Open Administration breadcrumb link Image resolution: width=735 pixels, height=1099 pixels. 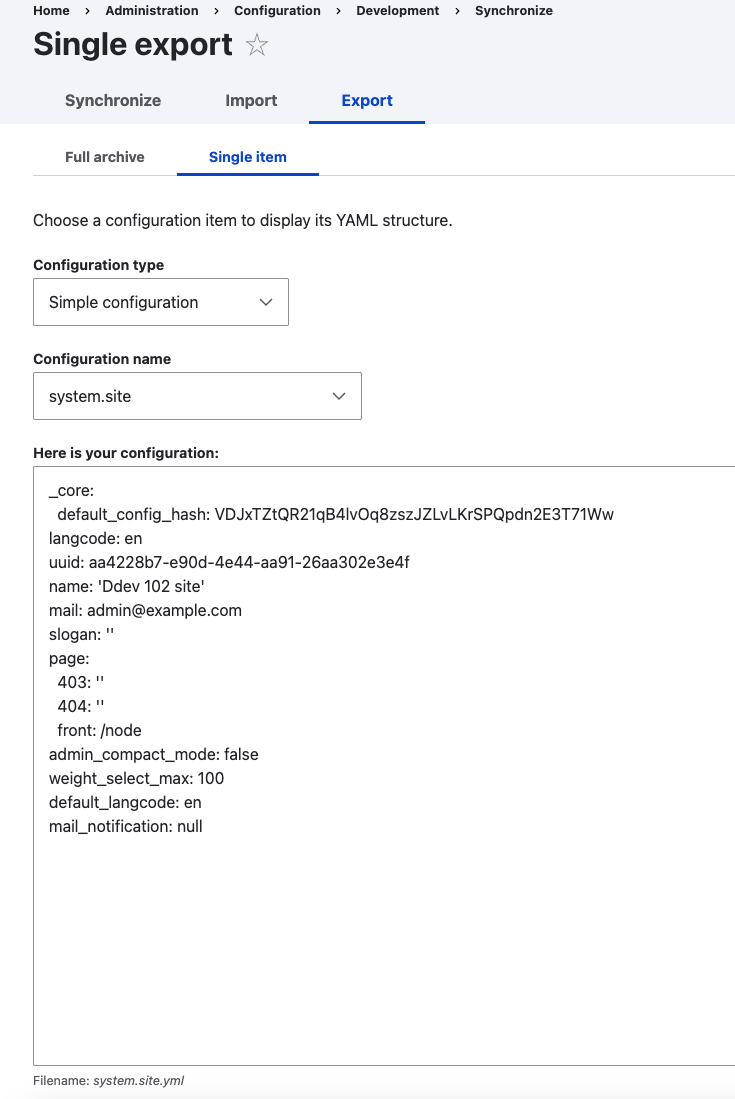pos(151,11)
